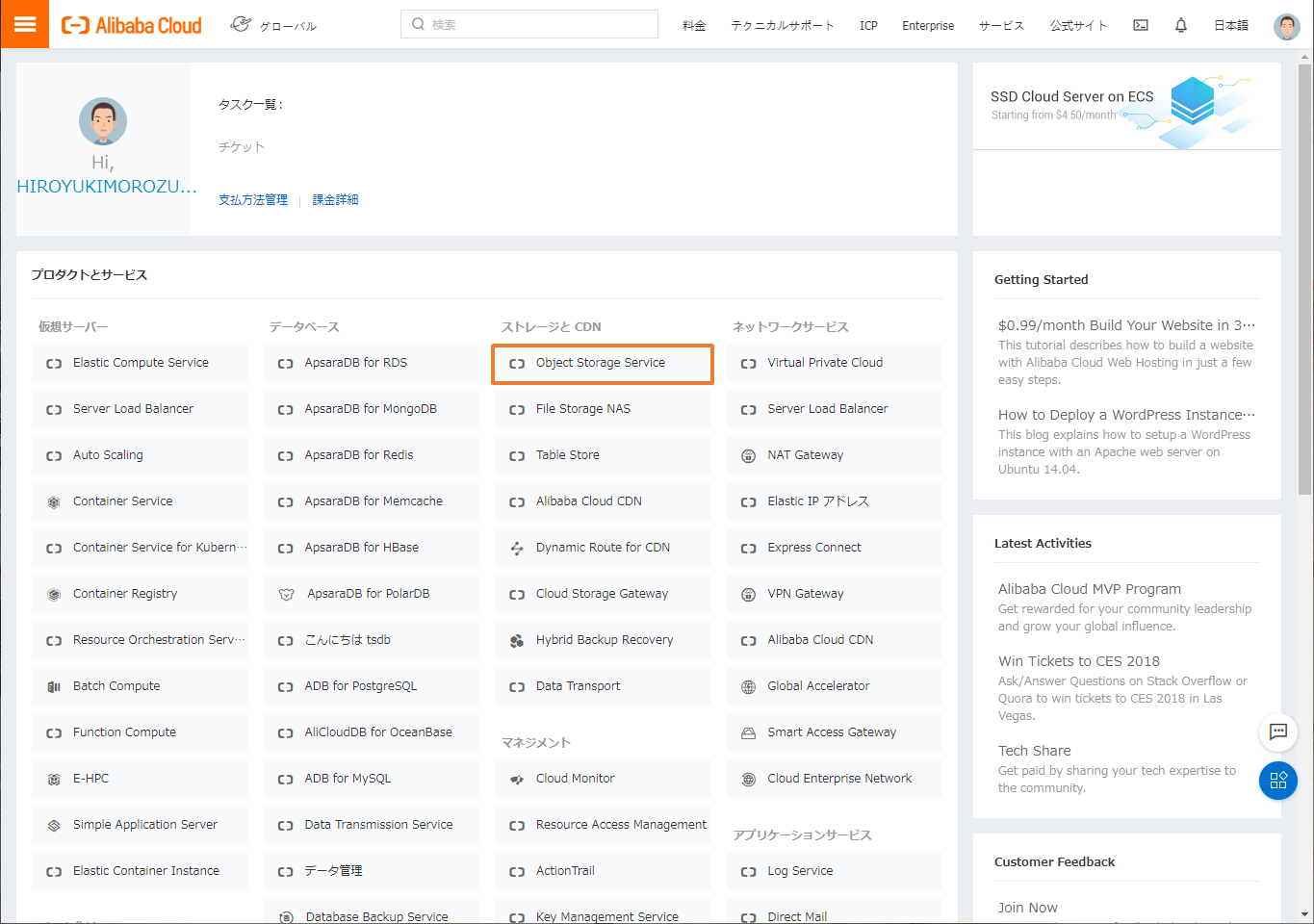The width and height of the screenshot is (1314, 924).
Task: Click the Cloud Monitor icon
Action: tap(517, 779)
